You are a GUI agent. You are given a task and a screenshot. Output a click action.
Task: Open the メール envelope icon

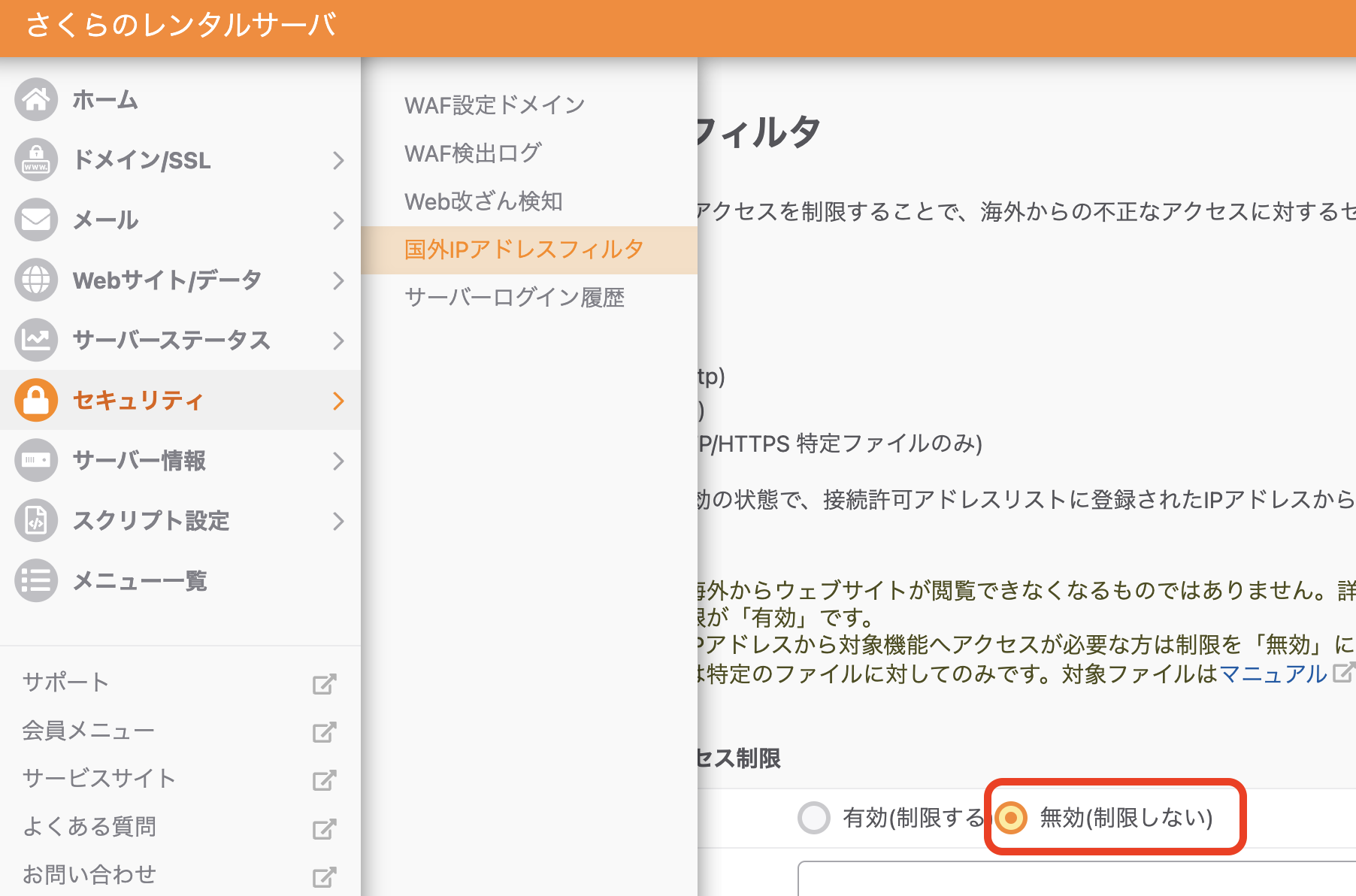(x=35, y=219)
